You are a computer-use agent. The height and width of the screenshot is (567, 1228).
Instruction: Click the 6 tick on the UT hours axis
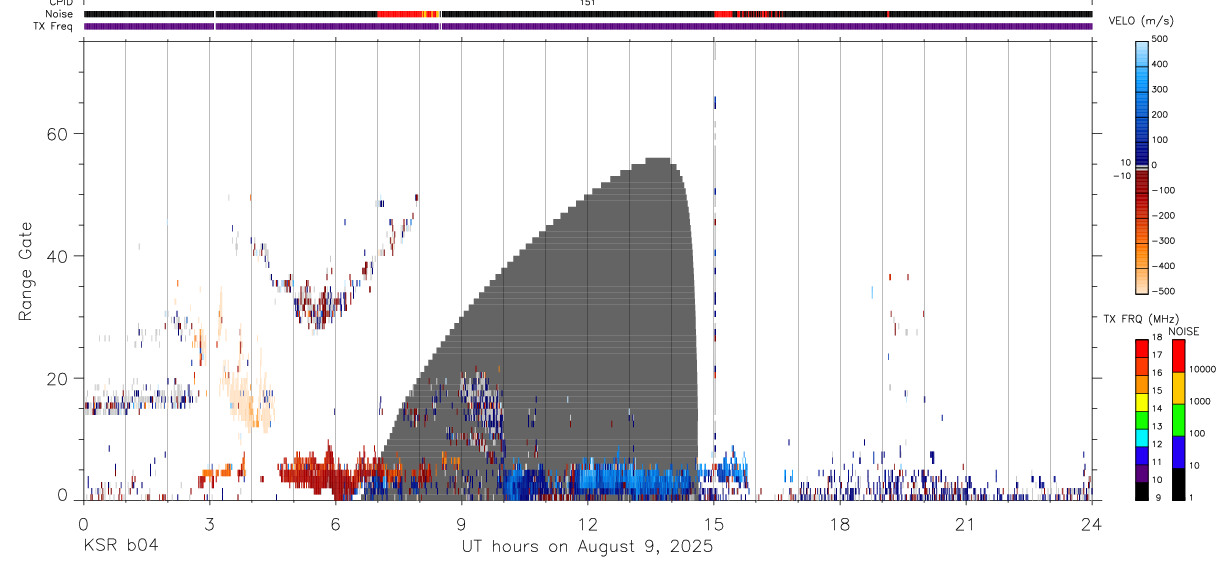pos(335,523)
